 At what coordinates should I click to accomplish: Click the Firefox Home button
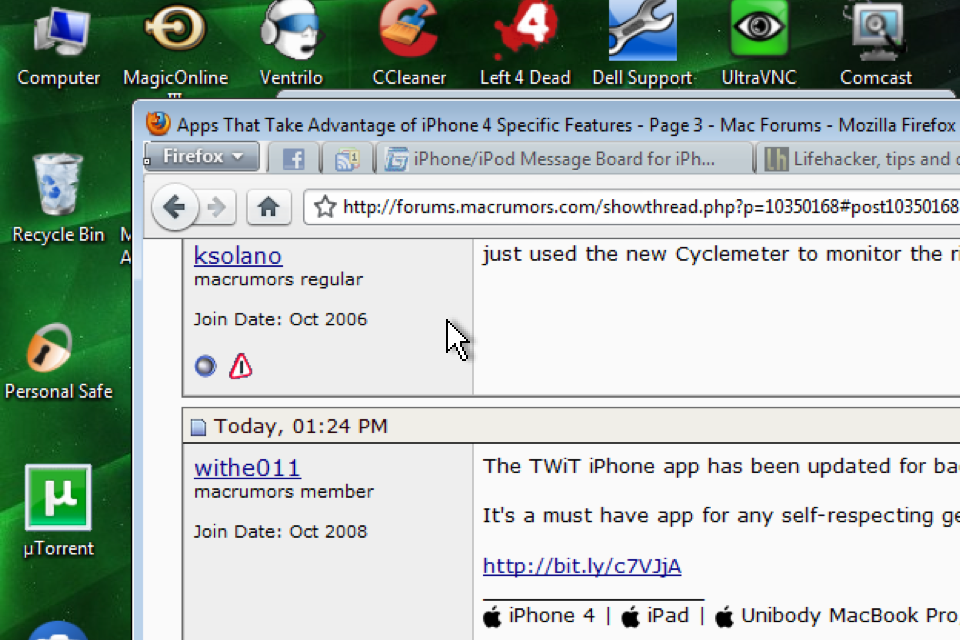(x=268, y=208)
